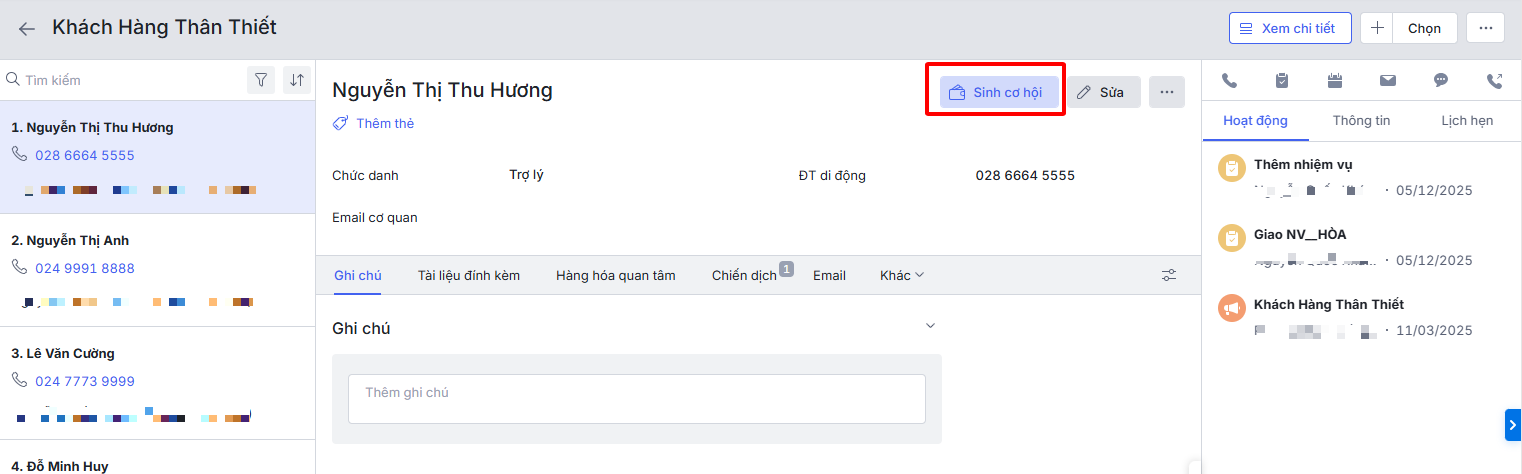Click the Thêm thẻ link

point(374,123)
